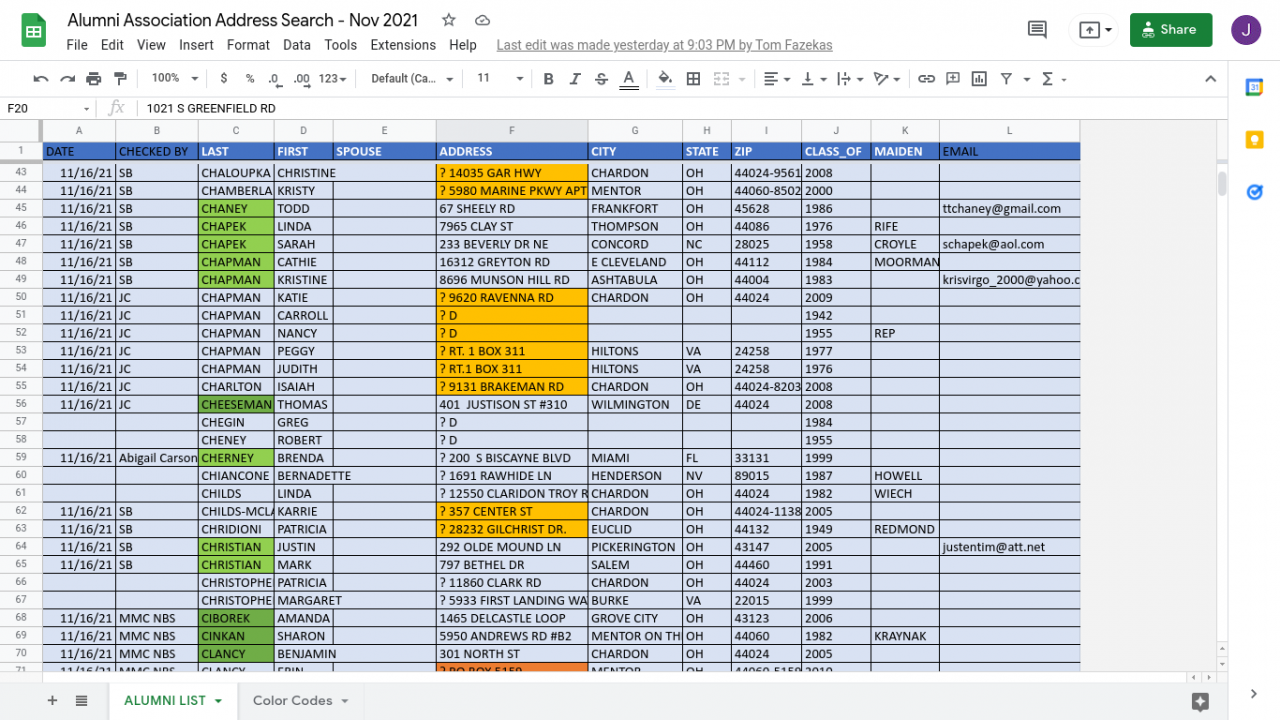This screenshot has width=1280, height=720.
Task: Open the font size 11 dropdown
Action: 500,79
